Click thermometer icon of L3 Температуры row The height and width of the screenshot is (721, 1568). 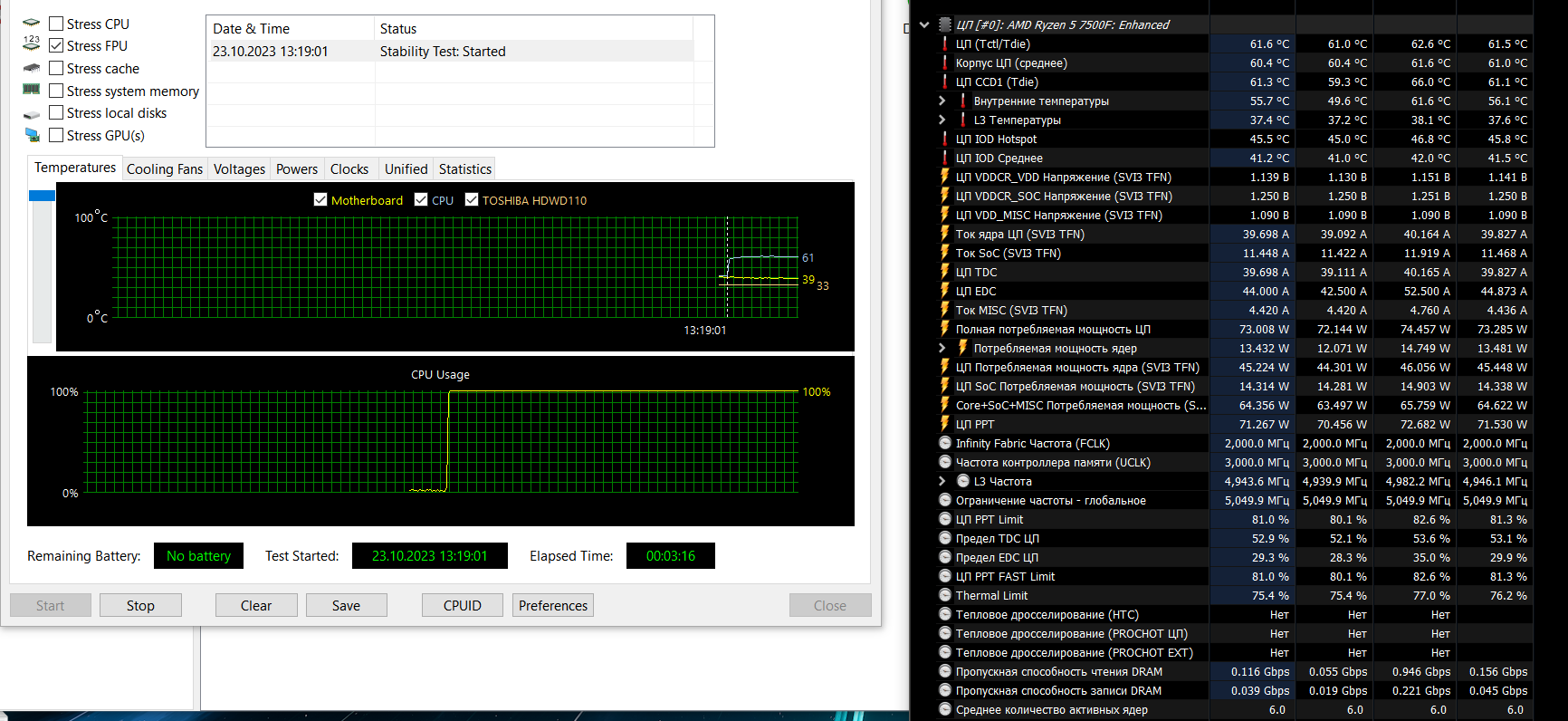963,120
